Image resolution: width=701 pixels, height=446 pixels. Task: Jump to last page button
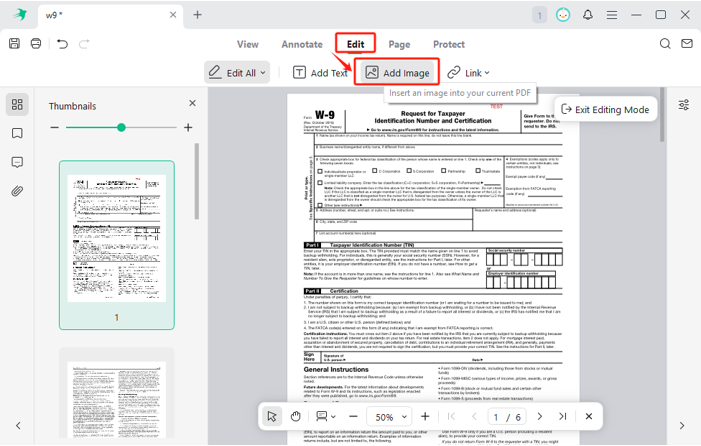pyautogui.click(x=562, y=417)
